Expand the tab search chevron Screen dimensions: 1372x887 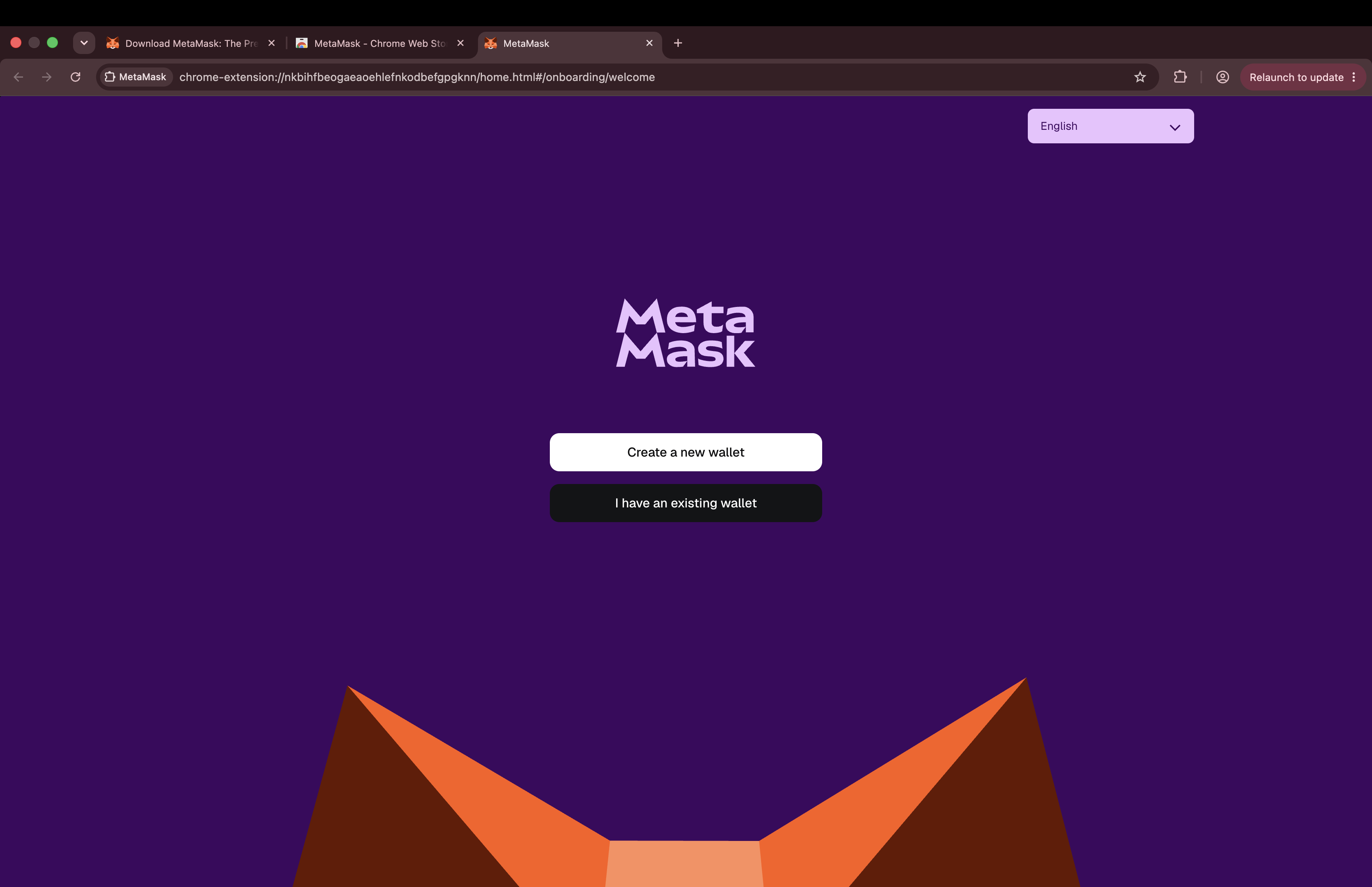84,43
